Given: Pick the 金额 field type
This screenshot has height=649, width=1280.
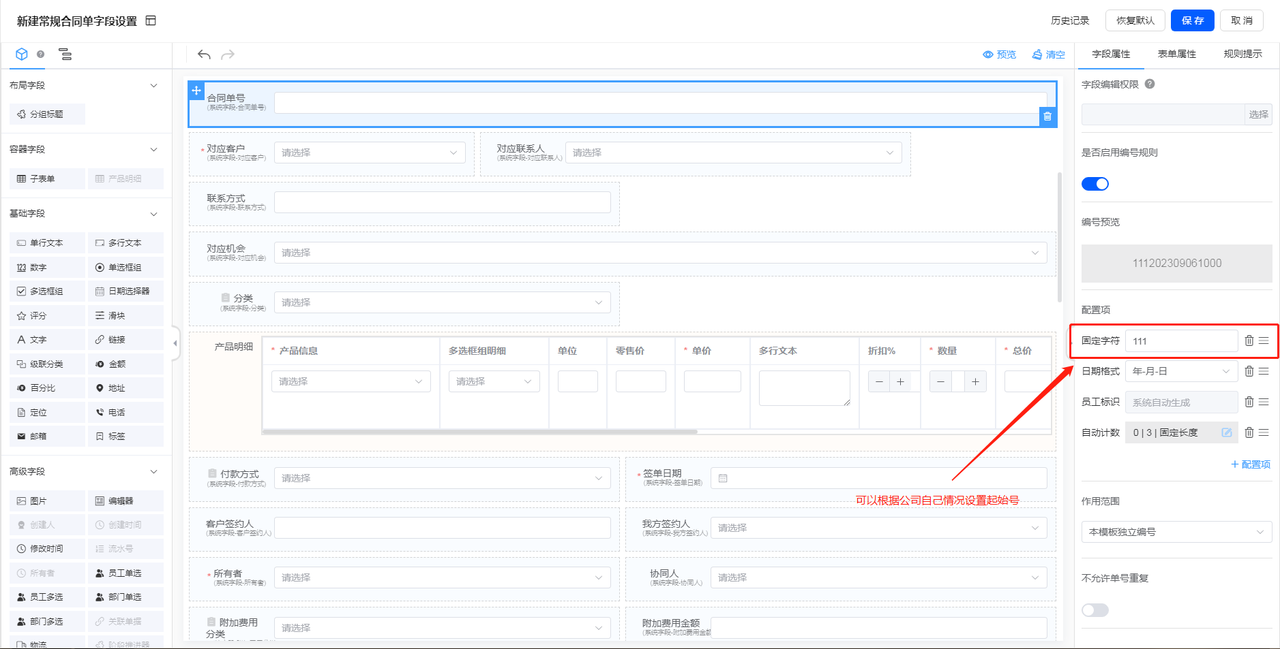Looking at the screenshot, I should [126, 364].
